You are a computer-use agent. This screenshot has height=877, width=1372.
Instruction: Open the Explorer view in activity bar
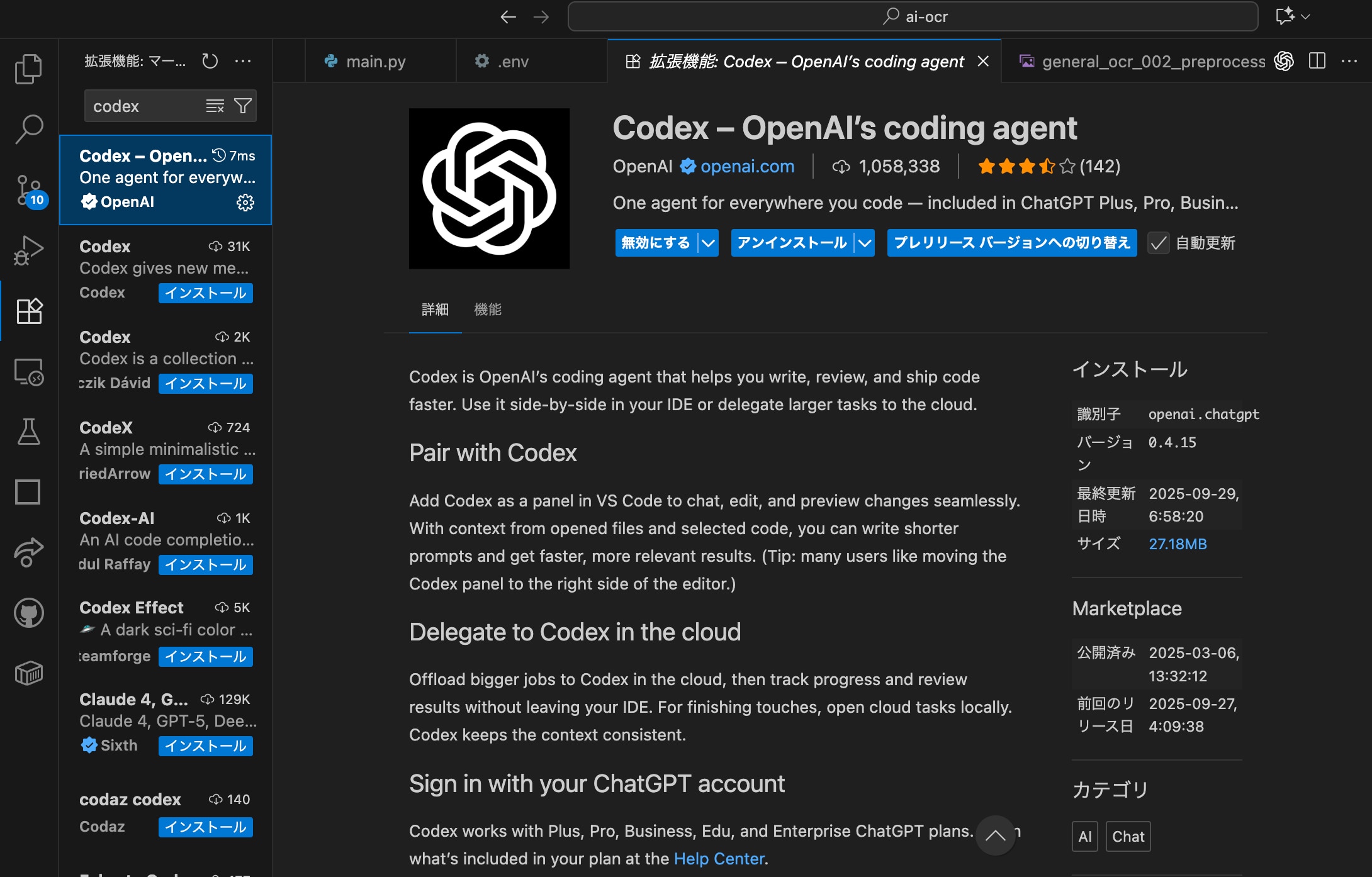[x=28, y=68]
